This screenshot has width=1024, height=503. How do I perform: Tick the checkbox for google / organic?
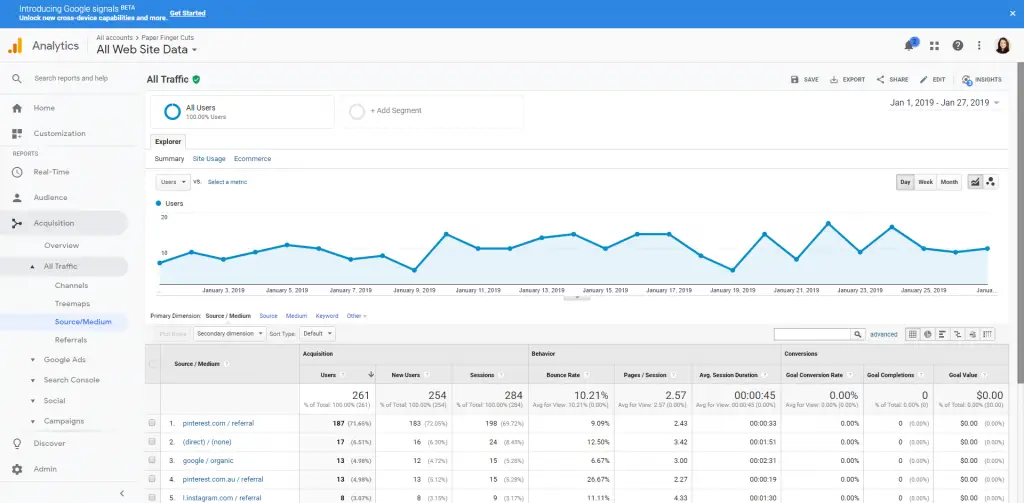coord(153,461)
